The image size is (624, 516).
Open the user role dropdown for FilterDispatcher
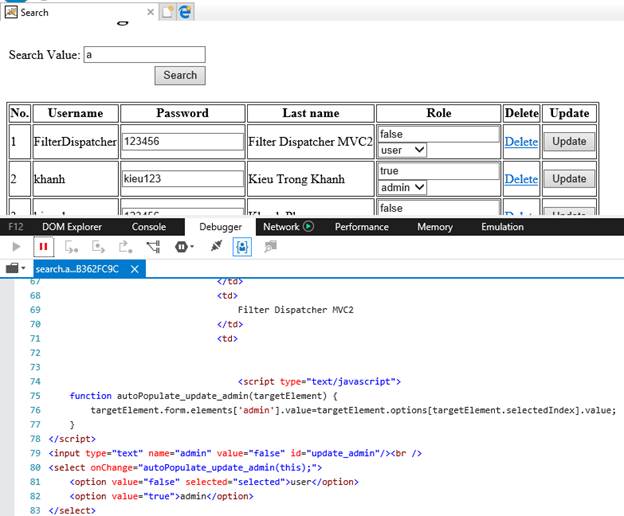pos(402,150)
